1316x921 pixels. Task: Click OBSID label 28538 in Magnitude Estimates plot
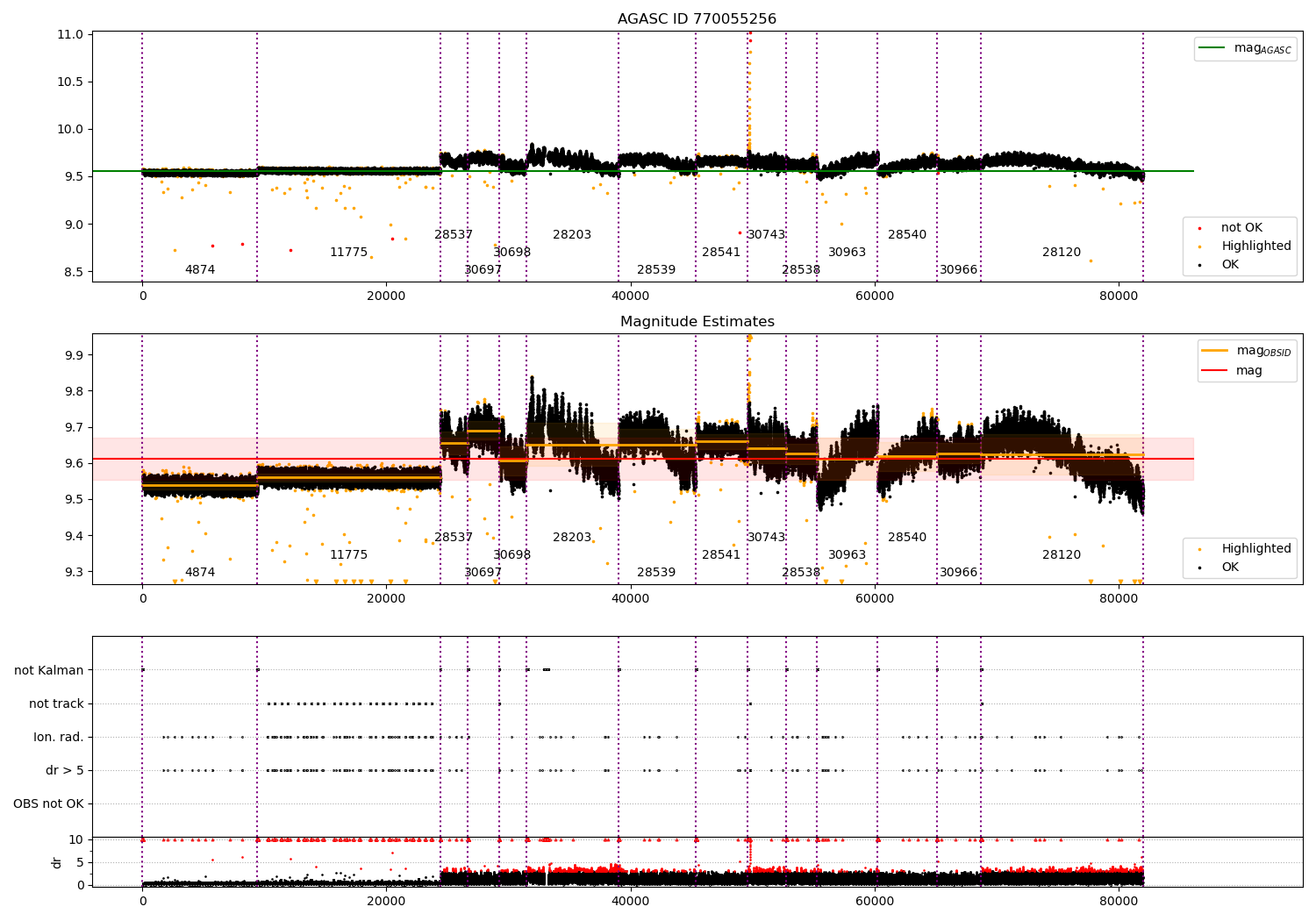[x=801, y=572]
